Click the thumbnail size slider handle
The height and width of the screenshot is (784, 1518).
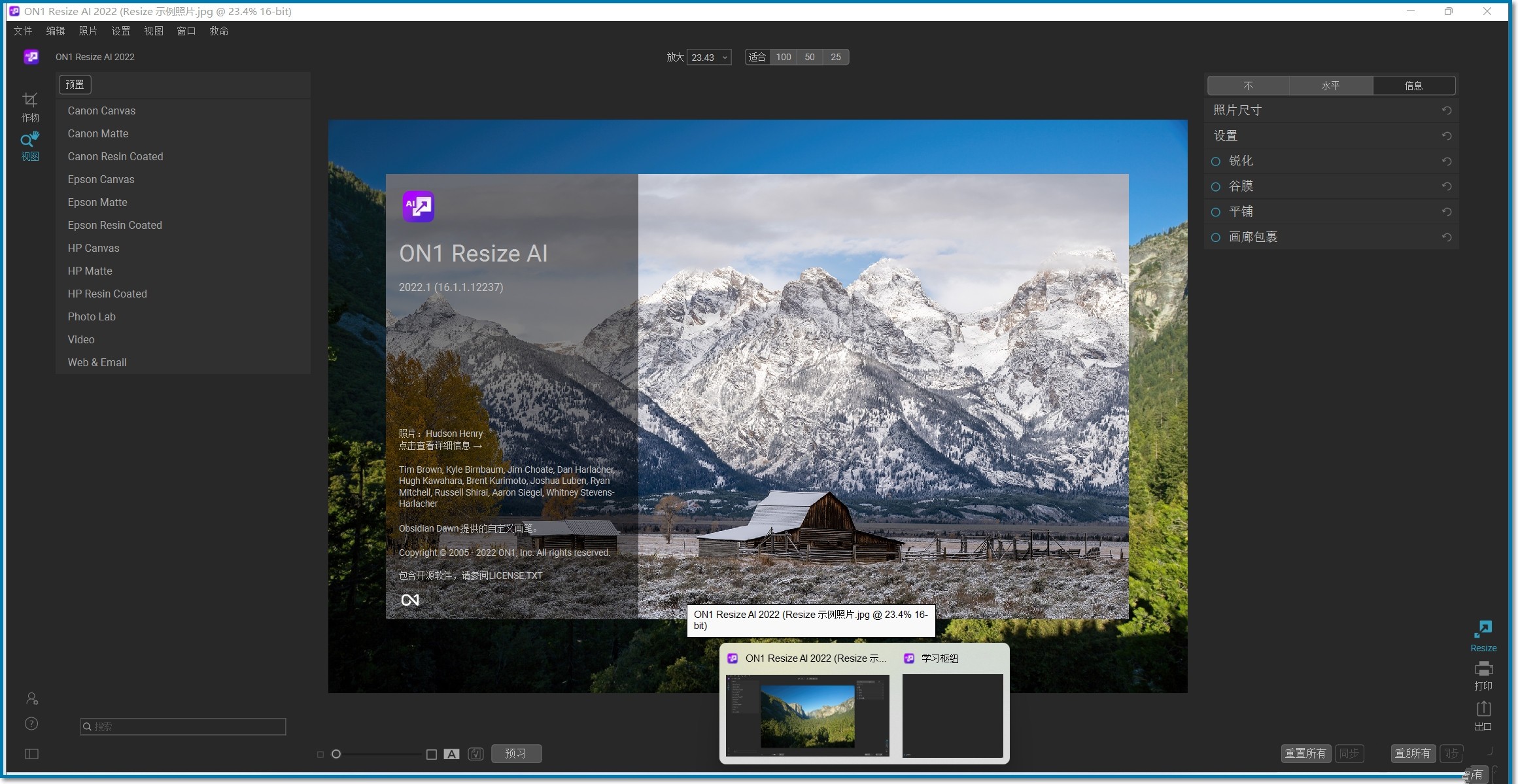coord(336,755)
